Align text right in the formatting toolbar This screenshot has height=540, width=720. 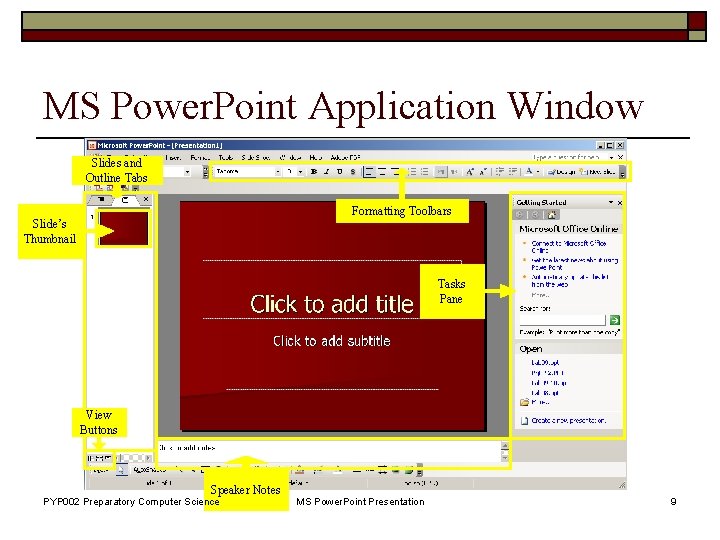[x=395, y=172]
